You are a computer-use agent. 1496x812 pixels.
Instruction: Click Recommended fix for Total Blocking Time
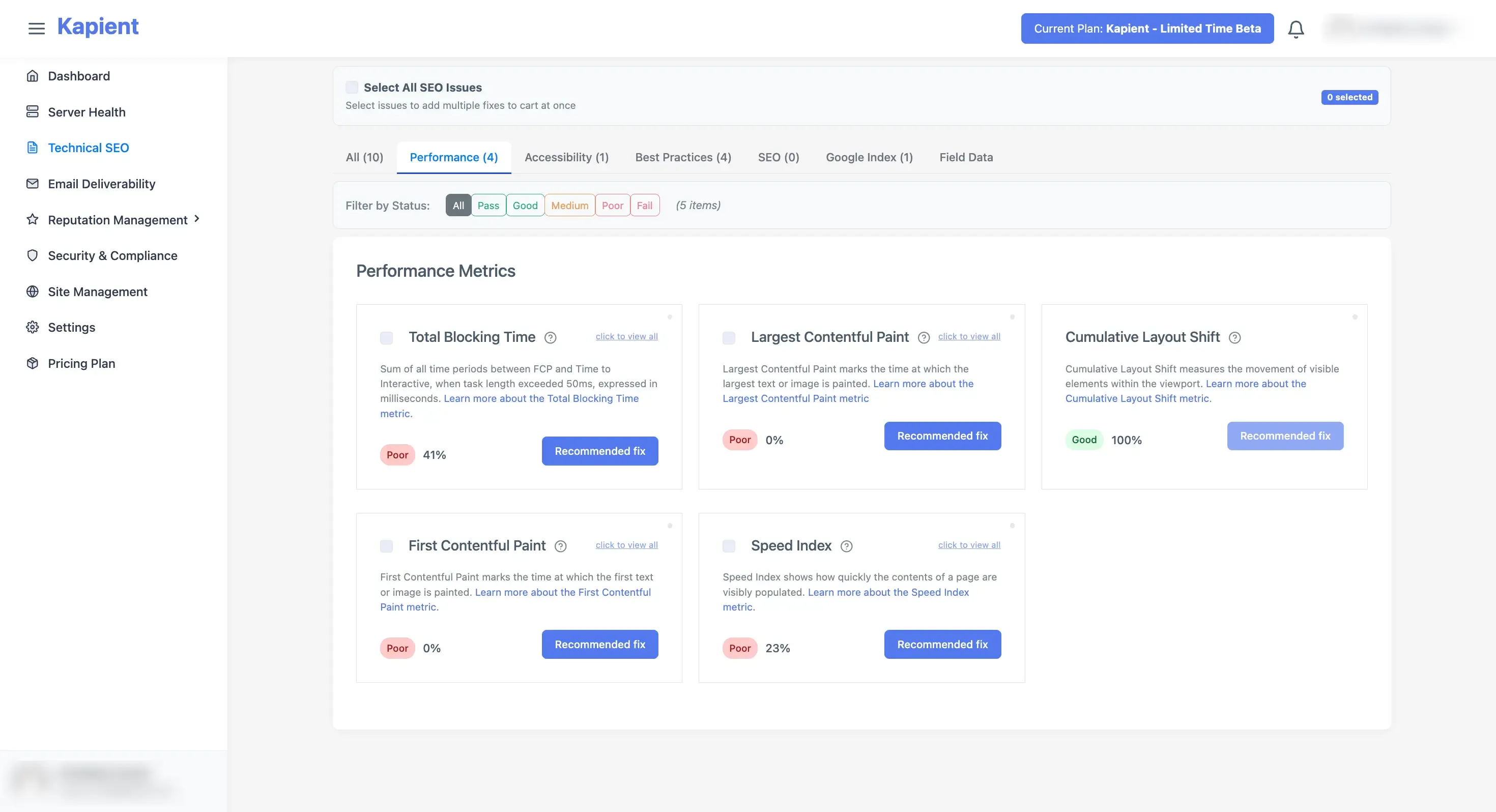pyautogui.click(x=599, y=451)
